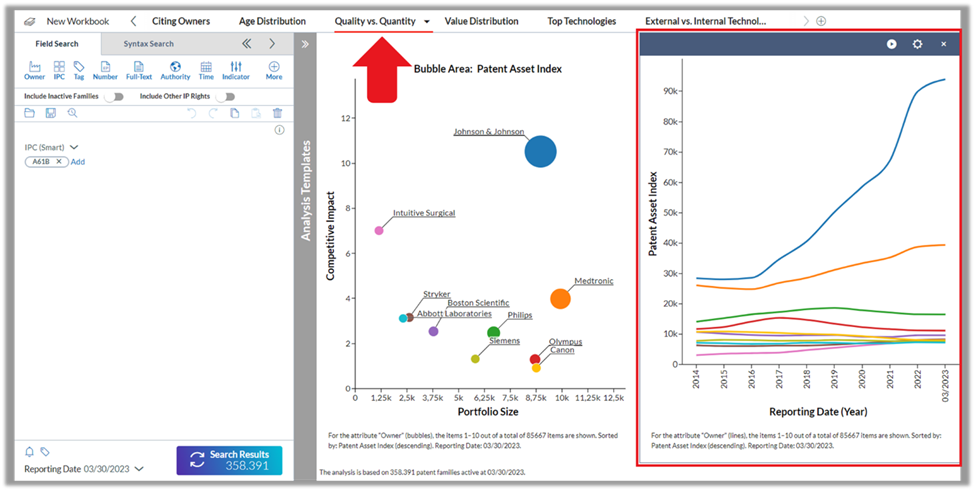Screen dimensions: 975x491
Task: Show more analysis tabs with right chevron
Action: pos(806,21)
